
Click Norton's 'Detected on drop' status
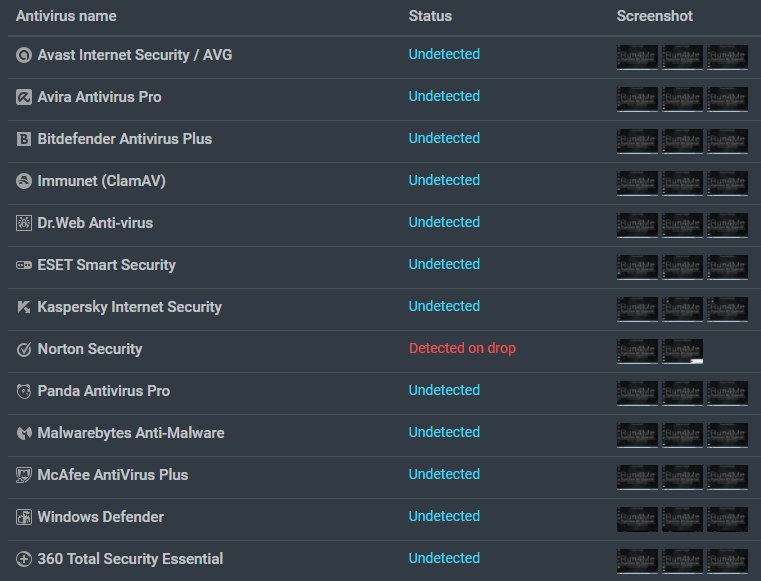(x=462, y=349)
